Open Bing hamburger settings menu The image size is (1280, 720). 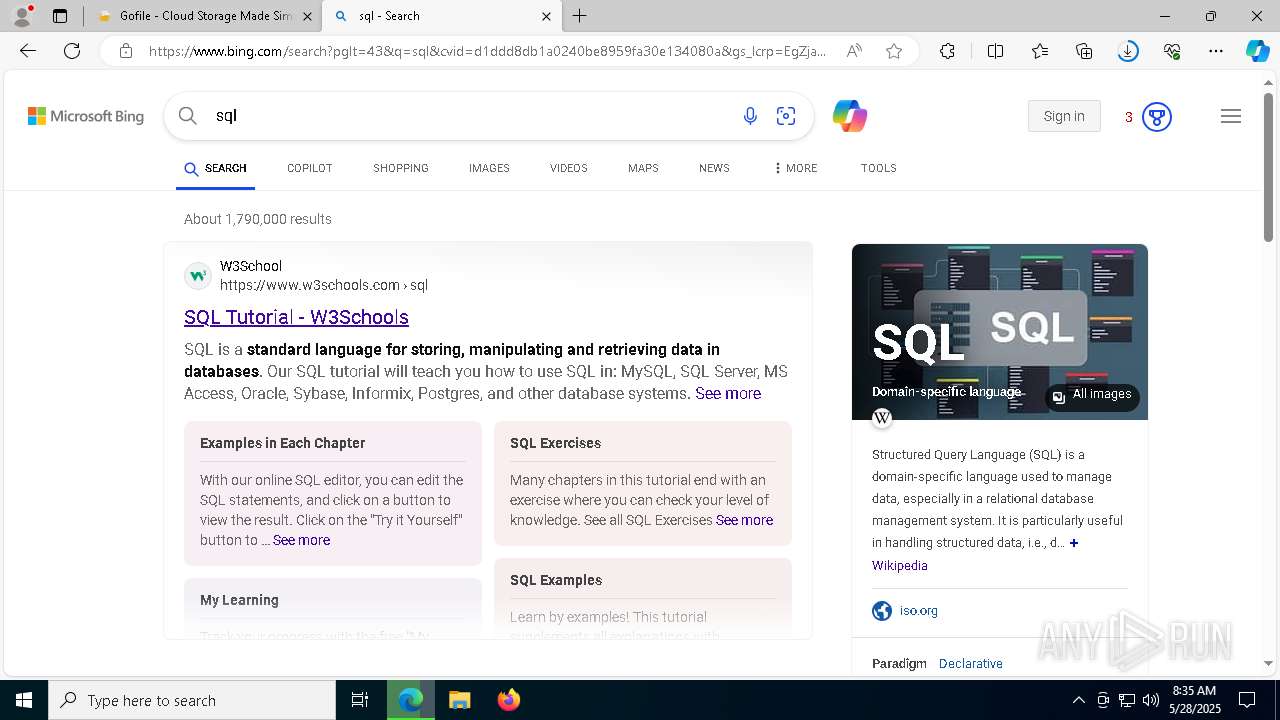point(1231,116)
